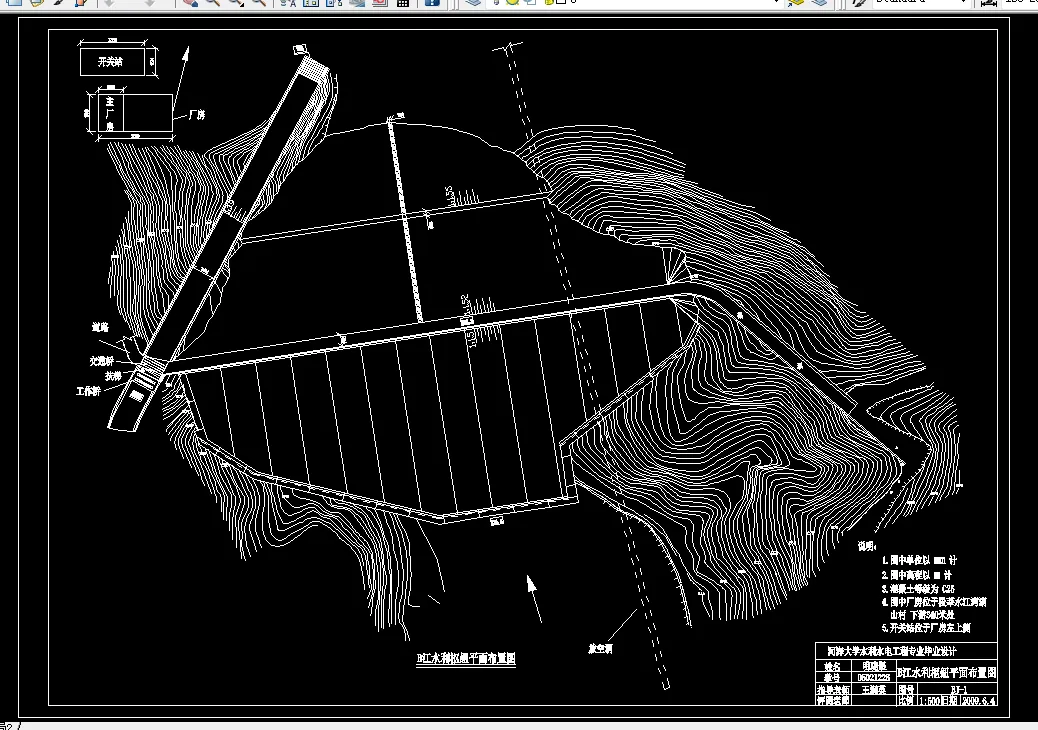Select note 2 about elevation units
Viewport: 1038px width, 730px height.
[917, 575]
